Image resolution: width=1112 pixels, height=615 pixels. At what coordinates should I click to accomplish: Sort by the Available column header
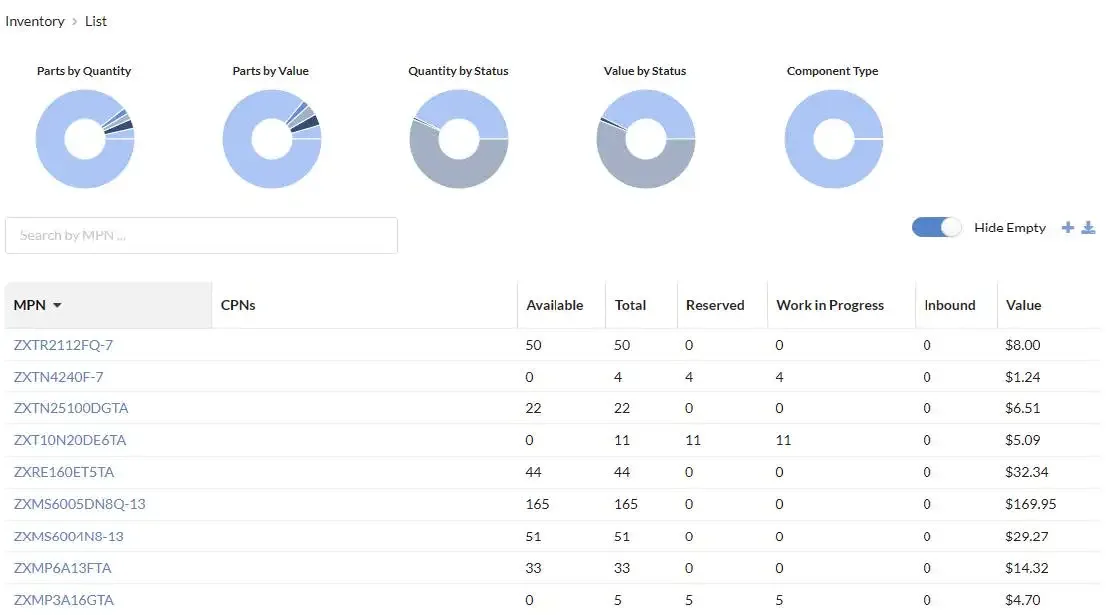(x=554, y=306)
